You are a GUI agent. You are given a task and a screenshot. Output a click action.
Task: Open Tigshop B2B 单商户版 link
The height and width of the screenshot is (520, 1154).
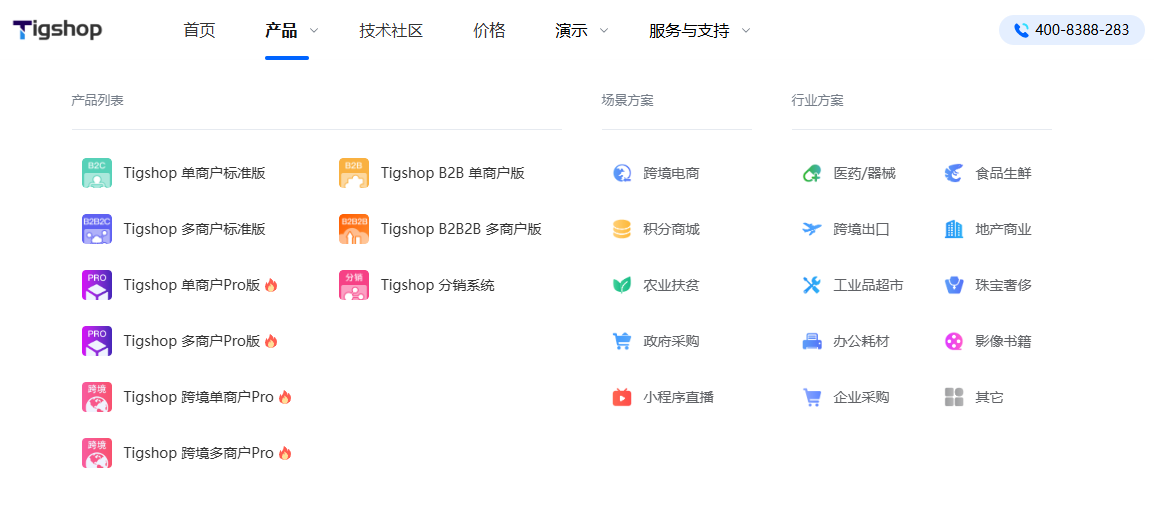[453, 174]
